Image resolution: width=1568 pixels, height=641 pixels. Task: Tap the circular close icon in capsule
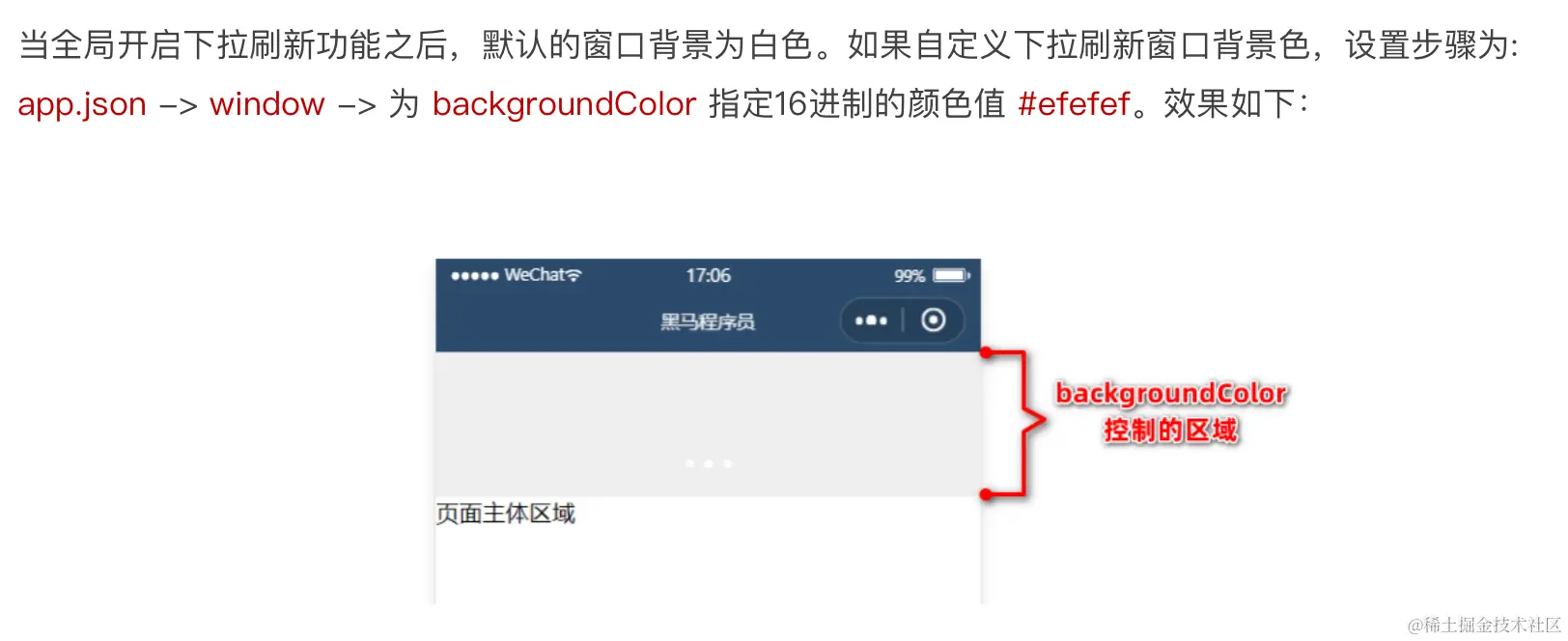pyautogui.click(x=933, y=320)
